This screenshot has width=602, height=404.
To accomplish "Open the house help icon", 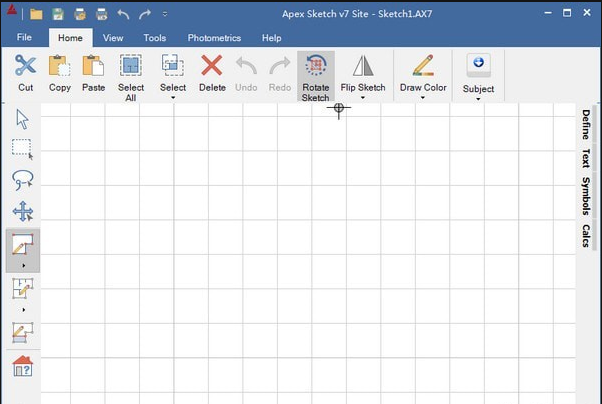I will coord(23,366).
